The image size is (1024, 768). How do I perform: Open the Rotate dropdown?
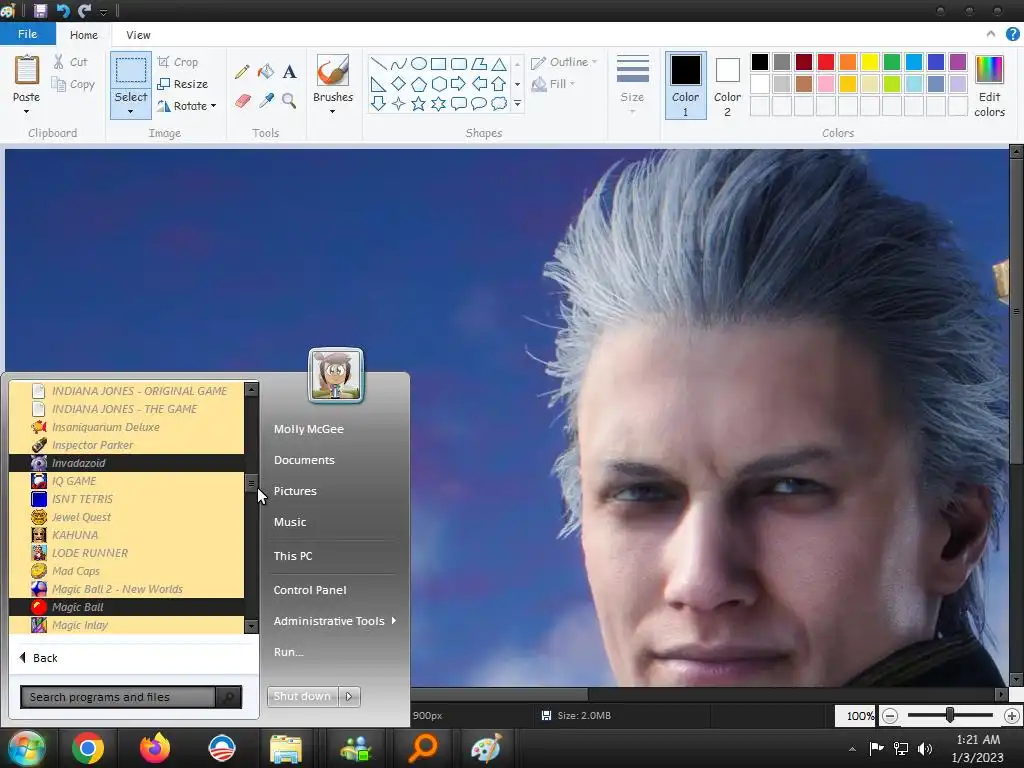pyautogui.click(x=186, y=106)
